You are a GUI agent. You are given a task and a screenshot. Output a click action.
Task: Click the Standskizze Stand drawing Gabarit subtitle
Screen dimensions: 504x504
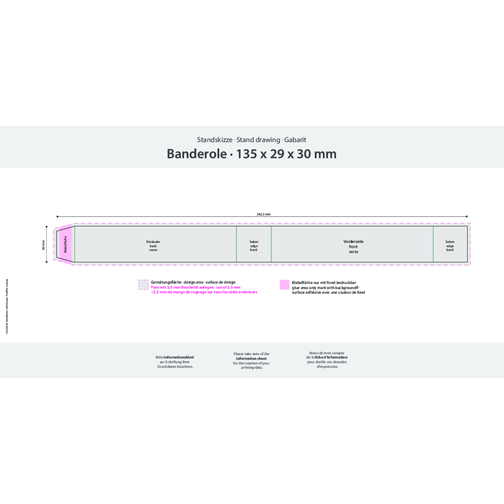pyautogui.click(x=251, y=140)
